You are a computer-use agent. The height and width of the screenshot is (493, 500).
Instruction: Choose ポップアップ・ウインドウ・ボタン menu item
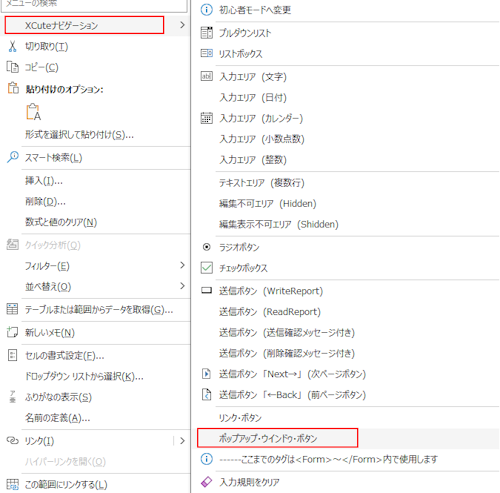tap(277, 438)
